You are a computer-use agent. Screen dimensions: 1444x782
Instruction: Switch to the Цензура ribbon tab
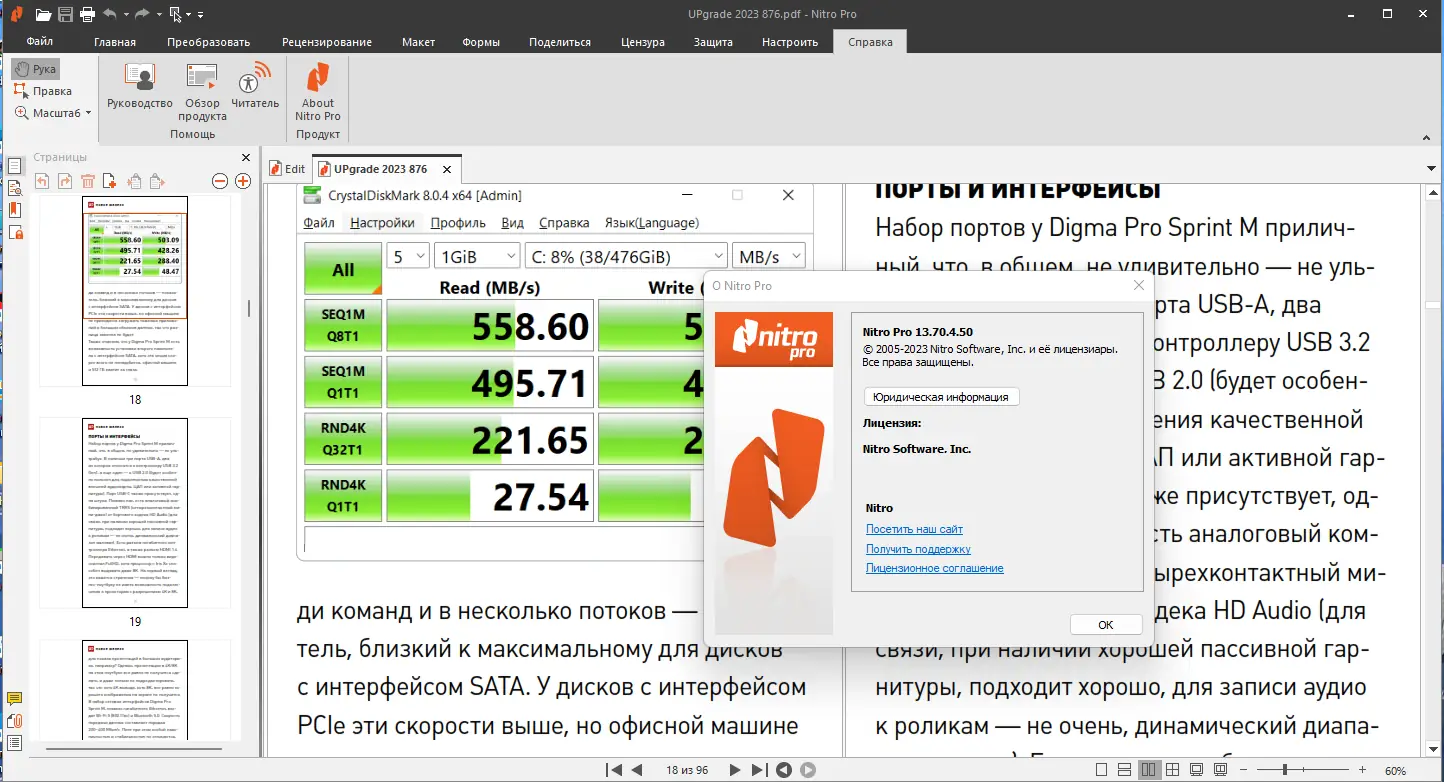coord(642,42)
